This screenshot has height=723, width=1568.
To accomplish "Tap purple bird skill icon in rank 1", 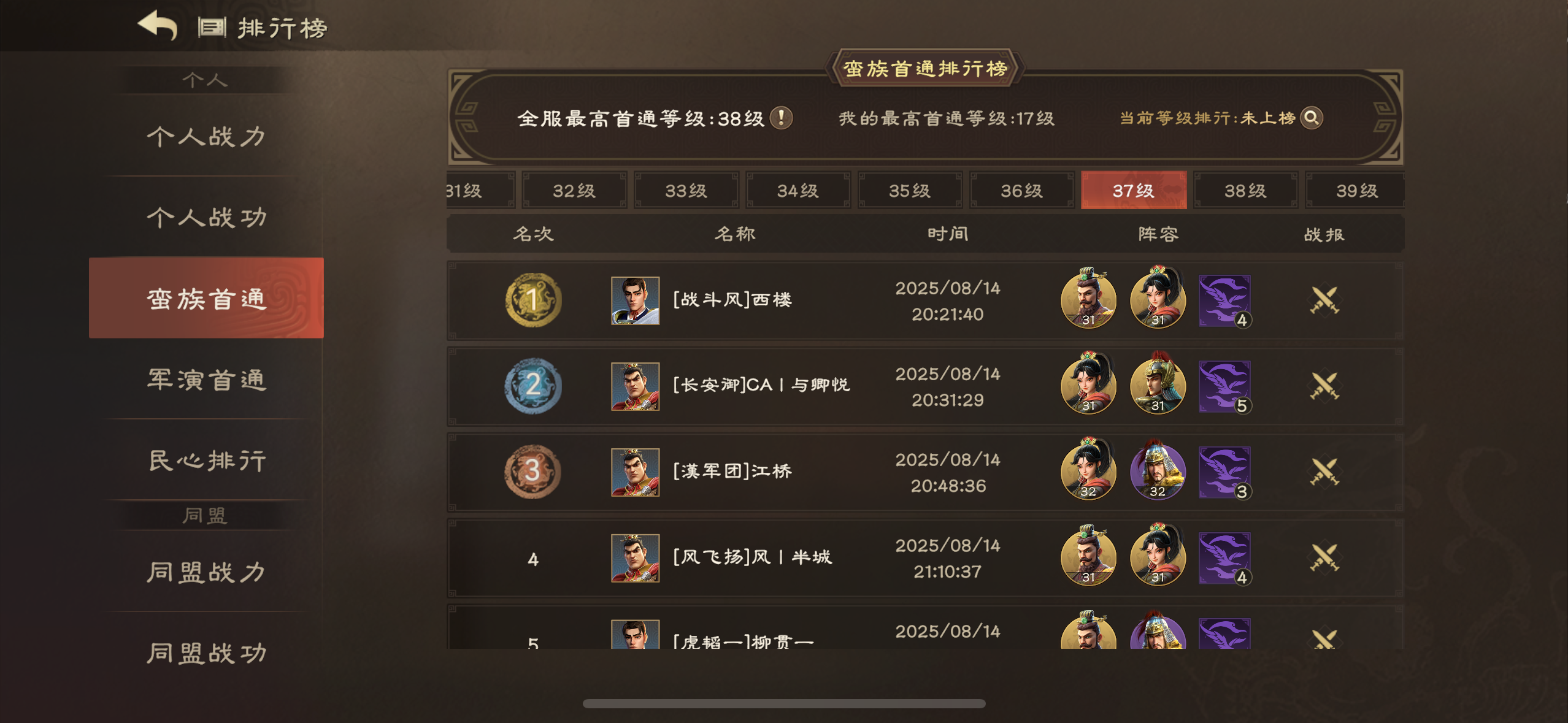I will click(x=1225, y=300).
